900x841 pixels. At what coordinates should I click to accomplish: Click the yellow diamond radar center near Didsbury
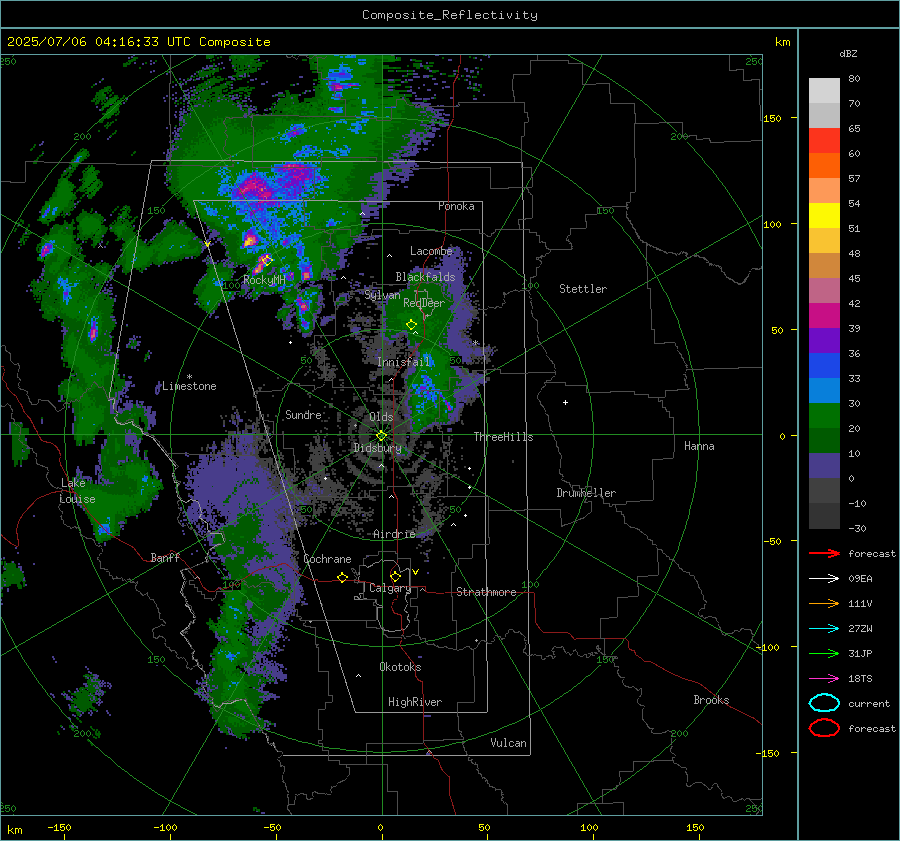click(x=381, y=436)
